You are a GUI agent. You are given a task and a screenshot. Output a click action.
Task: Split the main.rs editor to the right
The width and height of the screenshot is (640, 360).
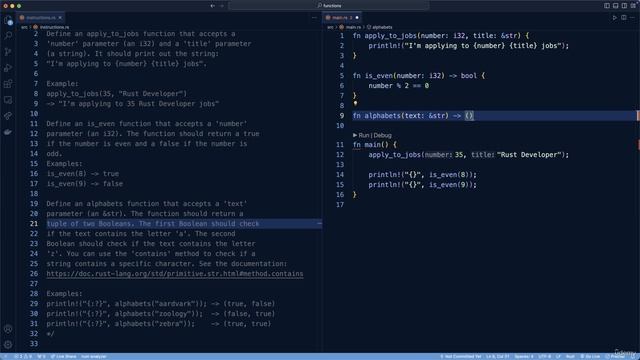(x=624, y=18)
